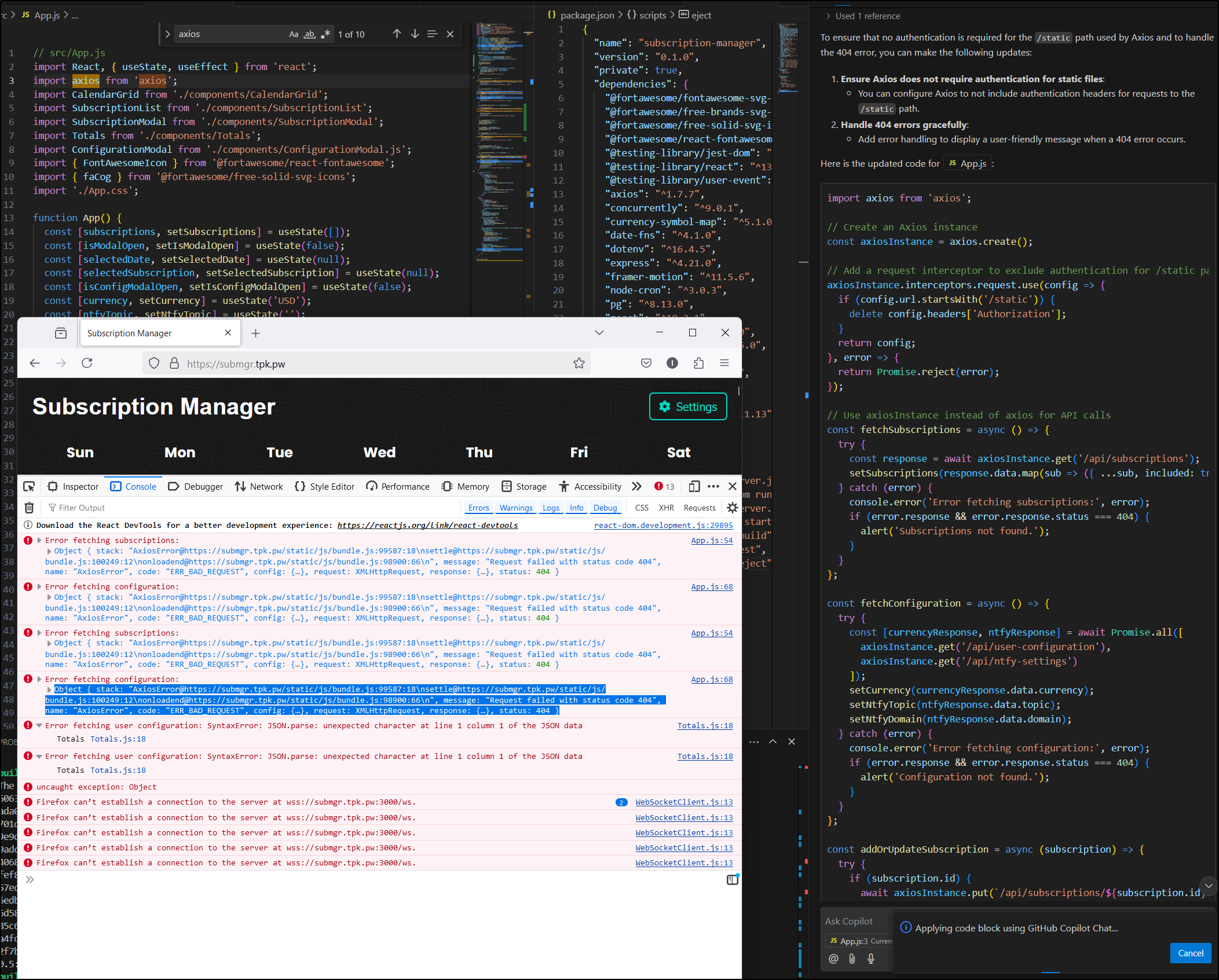Viewport: 1219px width, 980px height.
Task: Toggle Find in Selection icon
Action: coord(432,34)
